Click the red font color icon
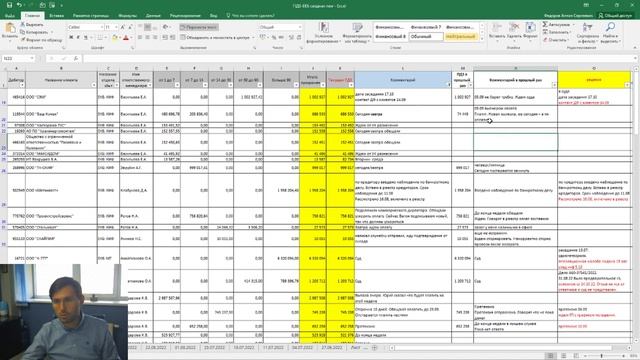 click(x=126, y=38)
